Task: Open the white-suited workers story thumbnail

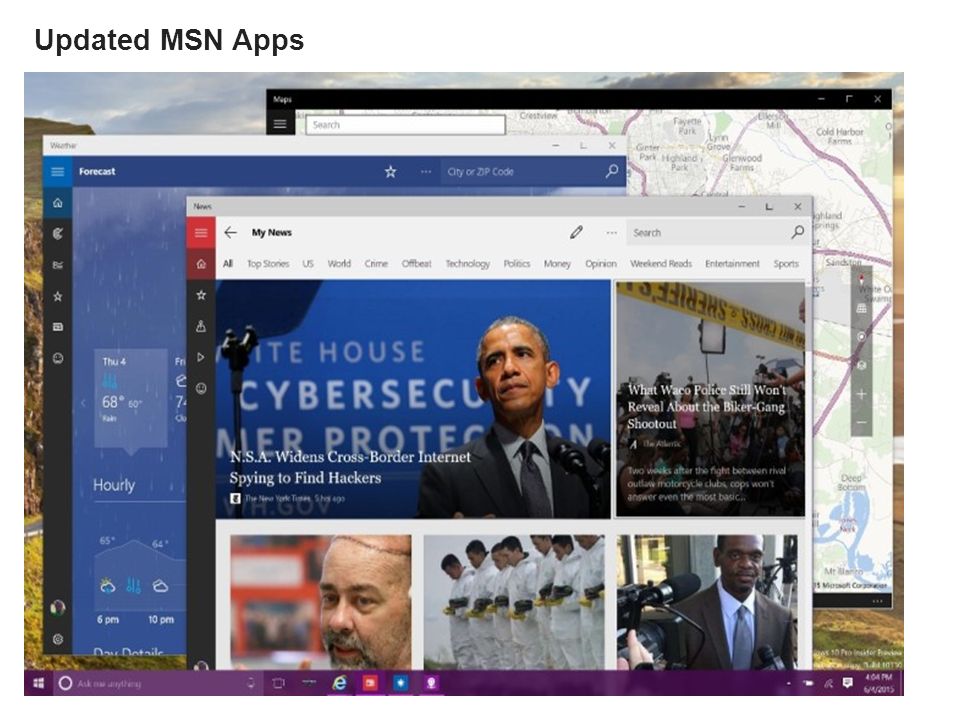Action: [514, 602]
